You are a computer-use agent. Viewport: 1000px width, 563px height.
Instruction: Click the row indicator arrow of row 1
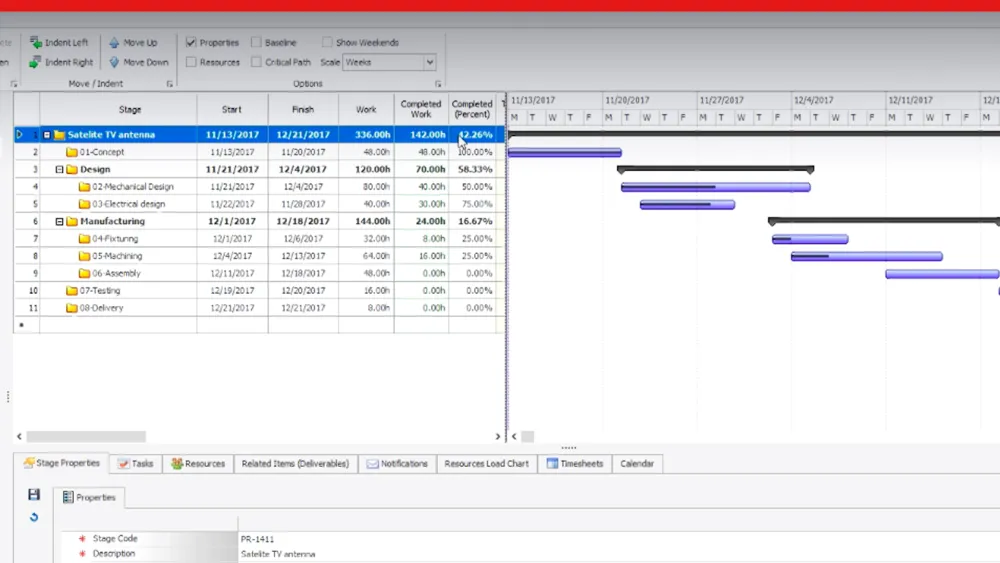point(20,135)
